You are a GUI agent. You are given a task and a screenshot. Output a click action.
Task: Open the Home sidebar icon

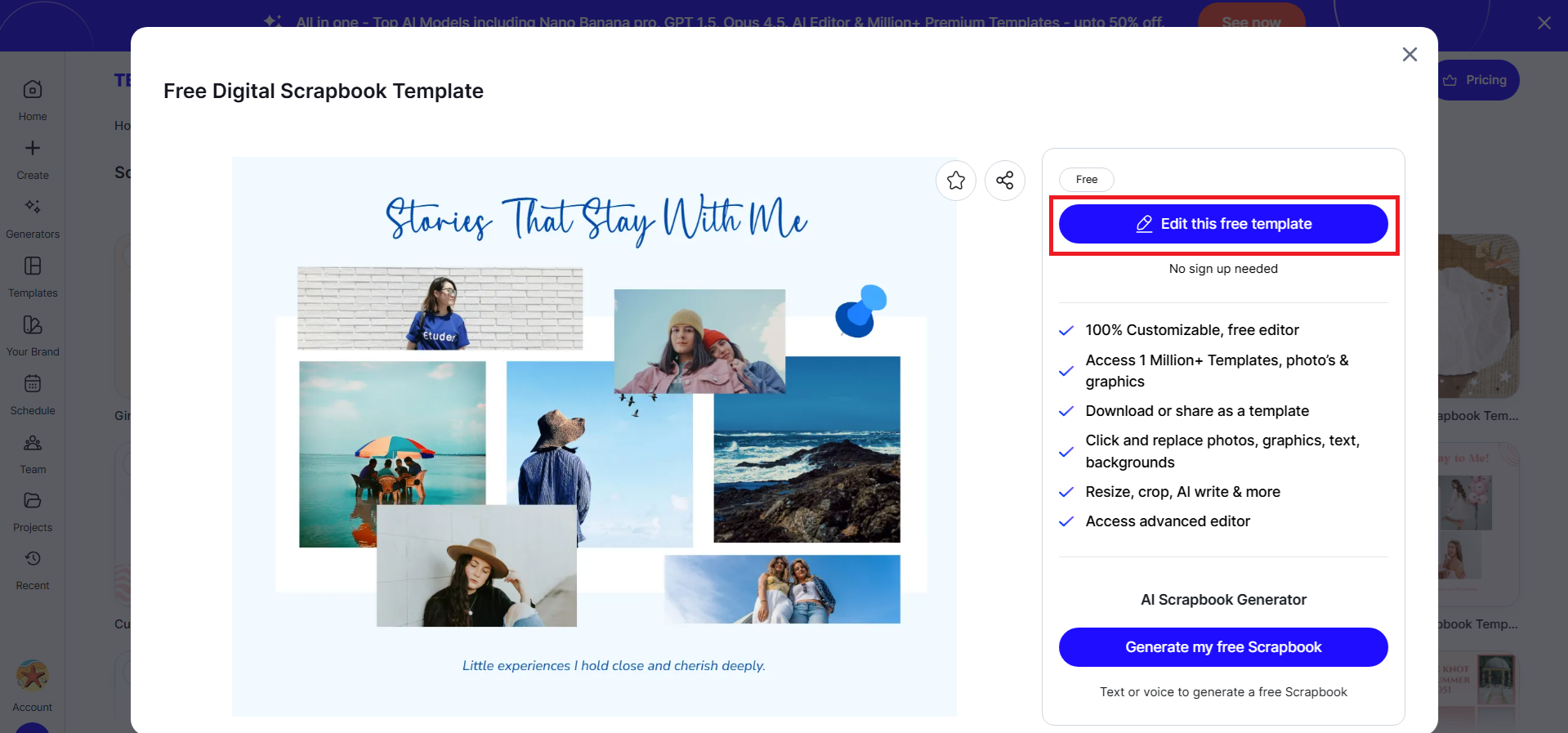(33, 90)
